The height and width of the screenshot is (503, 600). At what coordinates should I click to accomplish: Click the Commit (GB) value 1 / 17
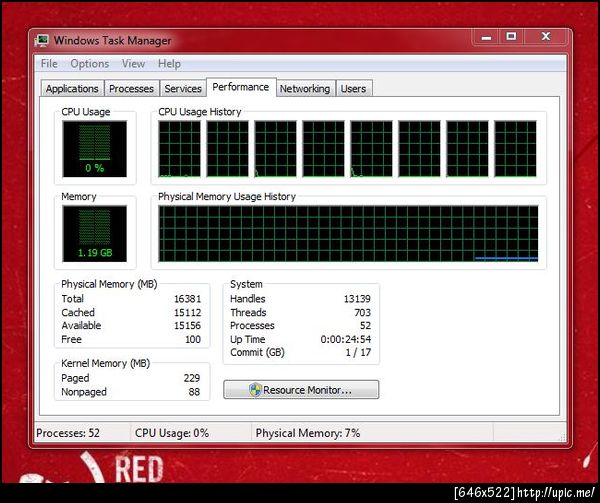pyautogui.click(x=358, y=352)
